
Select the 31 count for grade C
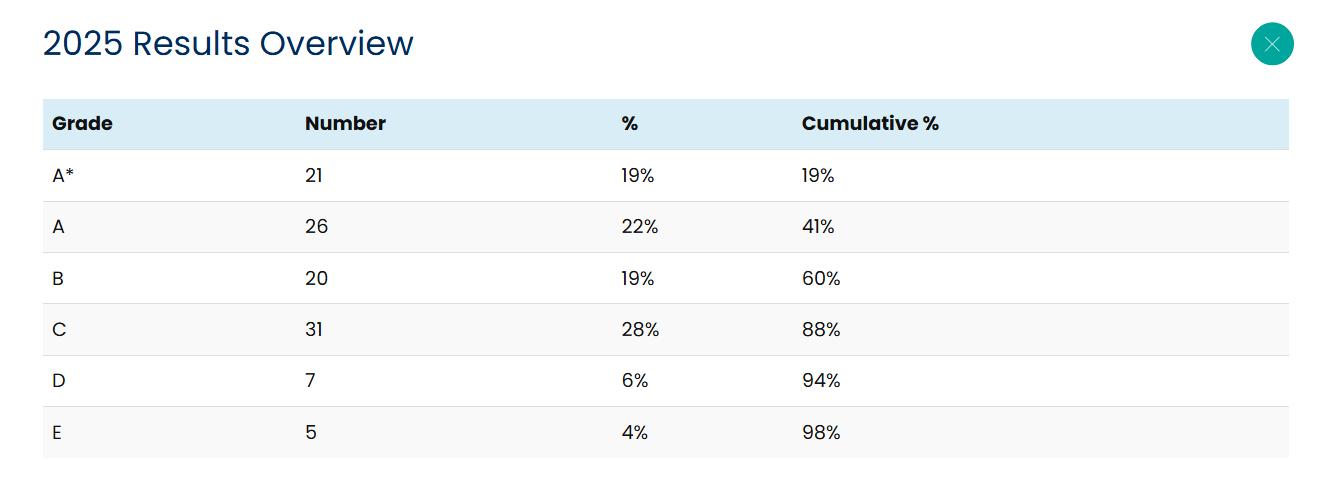(314, 330)
